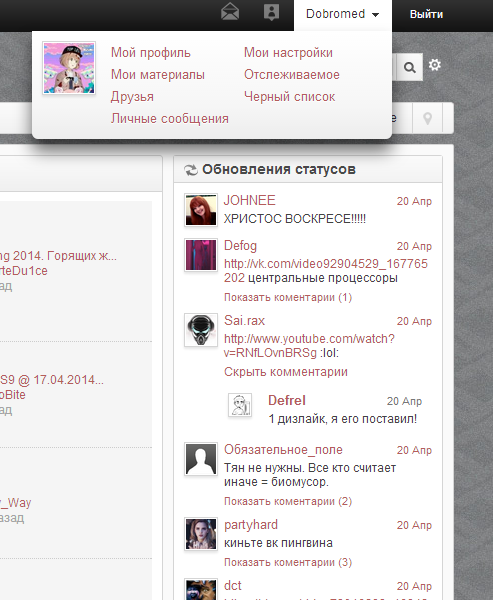Click partyhard's avatar thumbnail

coord(201,534)
